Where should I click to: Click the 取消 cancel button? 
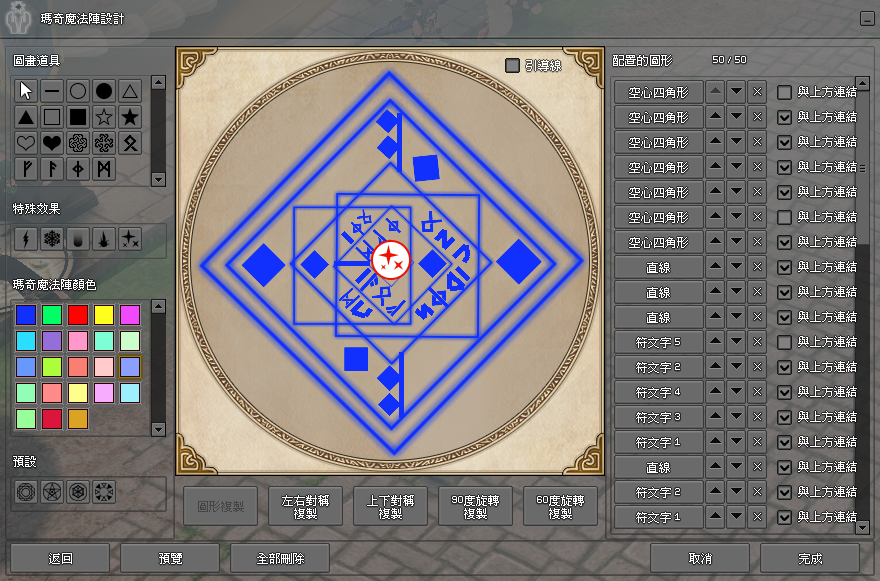click(x=700, y=558)
